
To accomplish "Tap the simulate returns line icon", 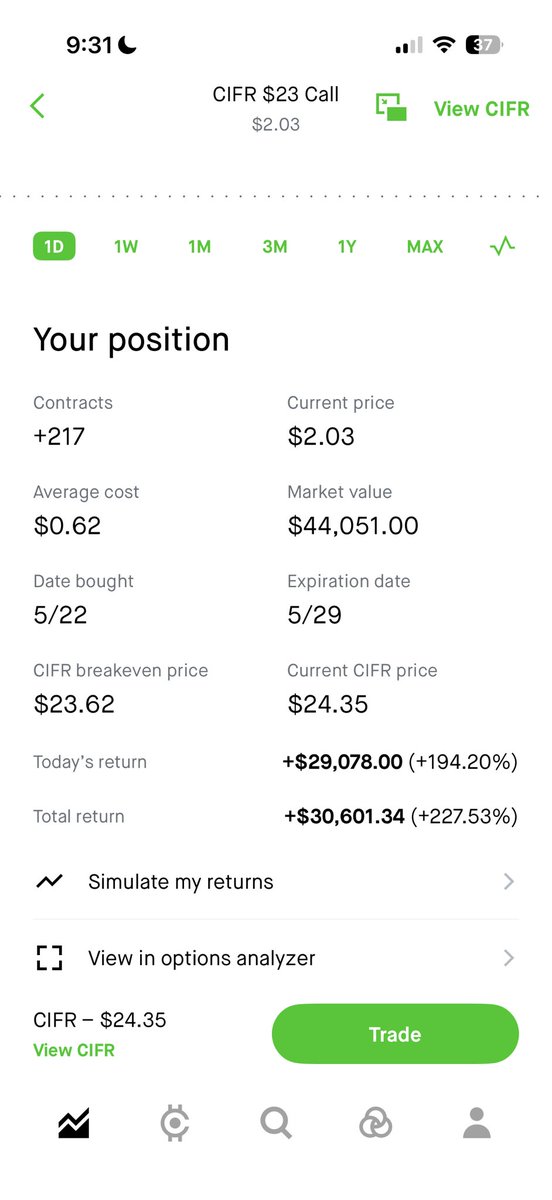I will (x=49, y=882).
